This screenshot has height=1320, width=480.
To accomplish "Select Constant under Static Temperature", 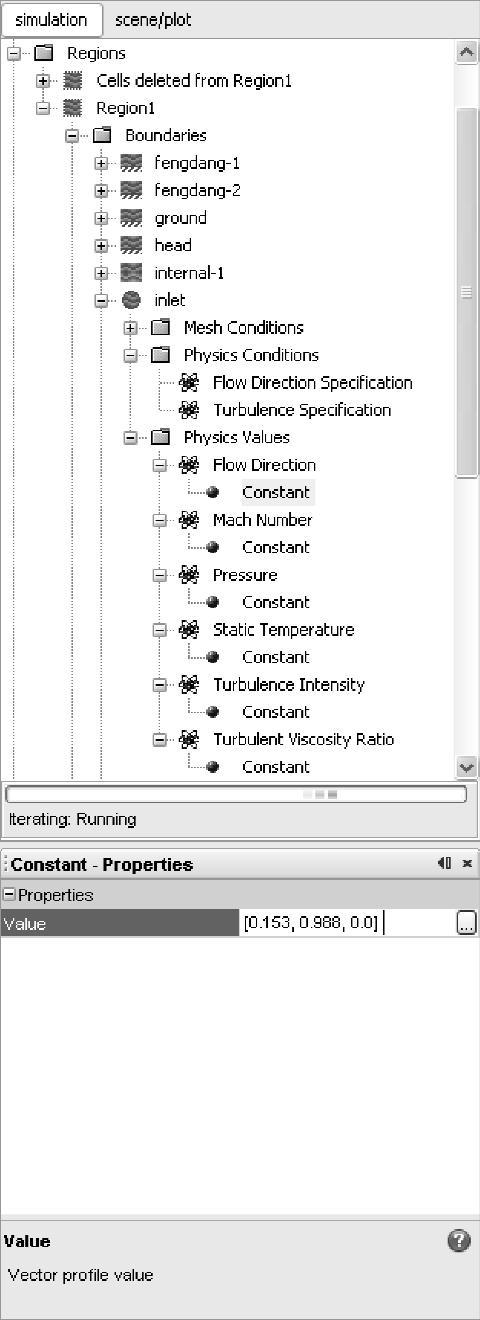I will coord(276,657).
